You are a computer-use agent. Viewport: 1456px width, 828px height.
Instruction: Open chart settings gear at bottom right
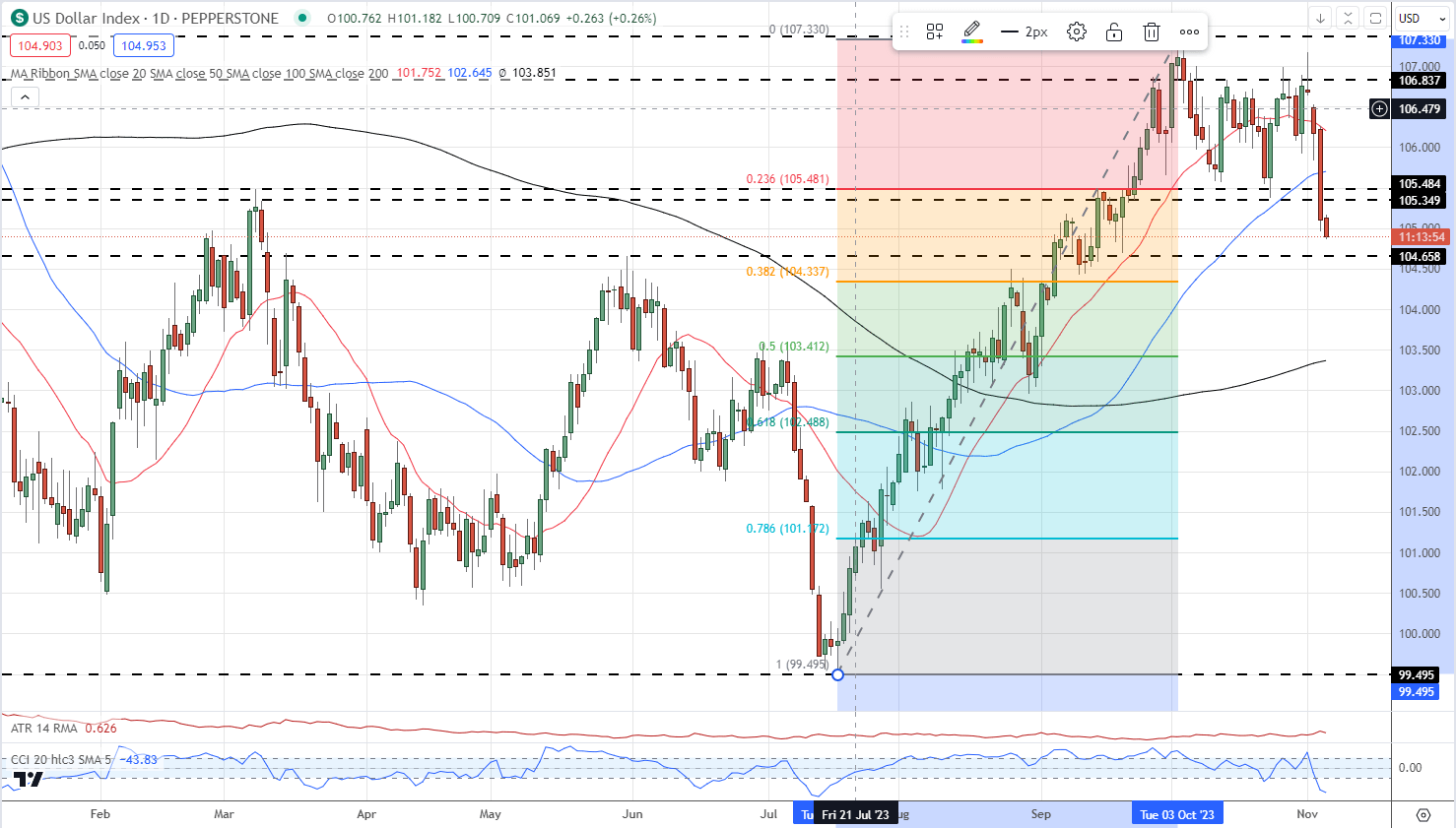1423,814
